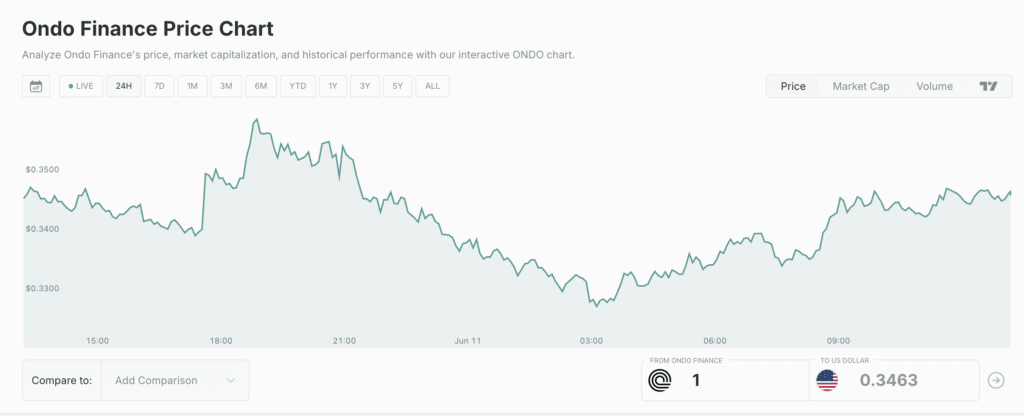
Task: Switch to the Market Cap chart
Action: pyautogui.click(x=861, y=86)
